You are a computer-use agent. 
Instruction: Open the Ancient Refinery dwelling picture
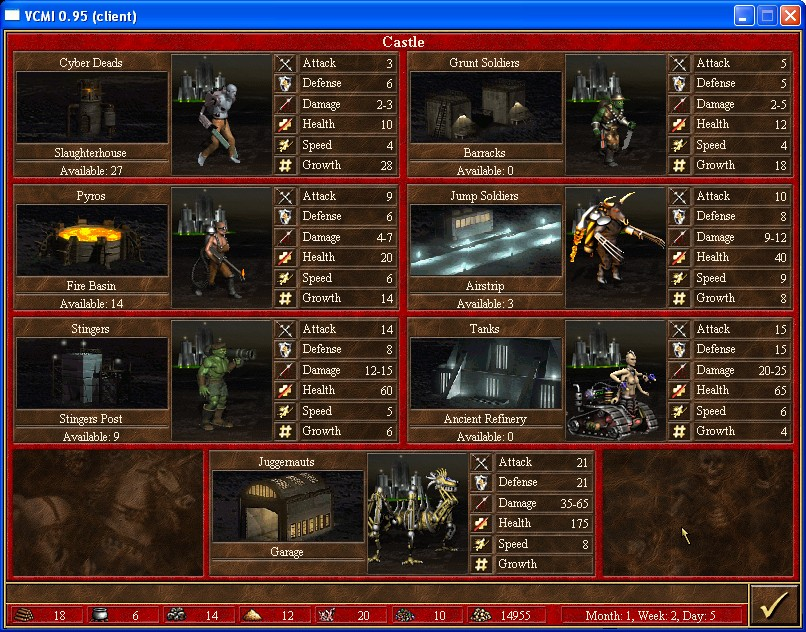click(x=486, y=373)
